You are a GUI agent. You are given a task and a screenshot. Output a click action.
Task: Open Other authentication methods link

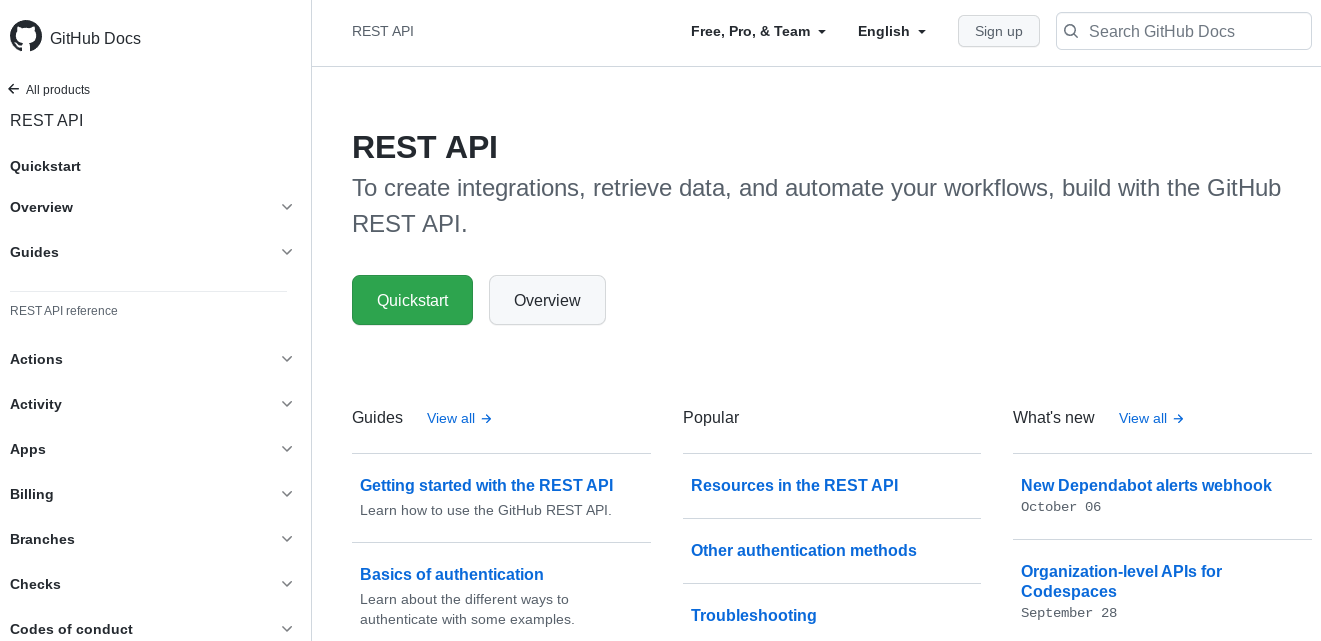coord(804,550)
